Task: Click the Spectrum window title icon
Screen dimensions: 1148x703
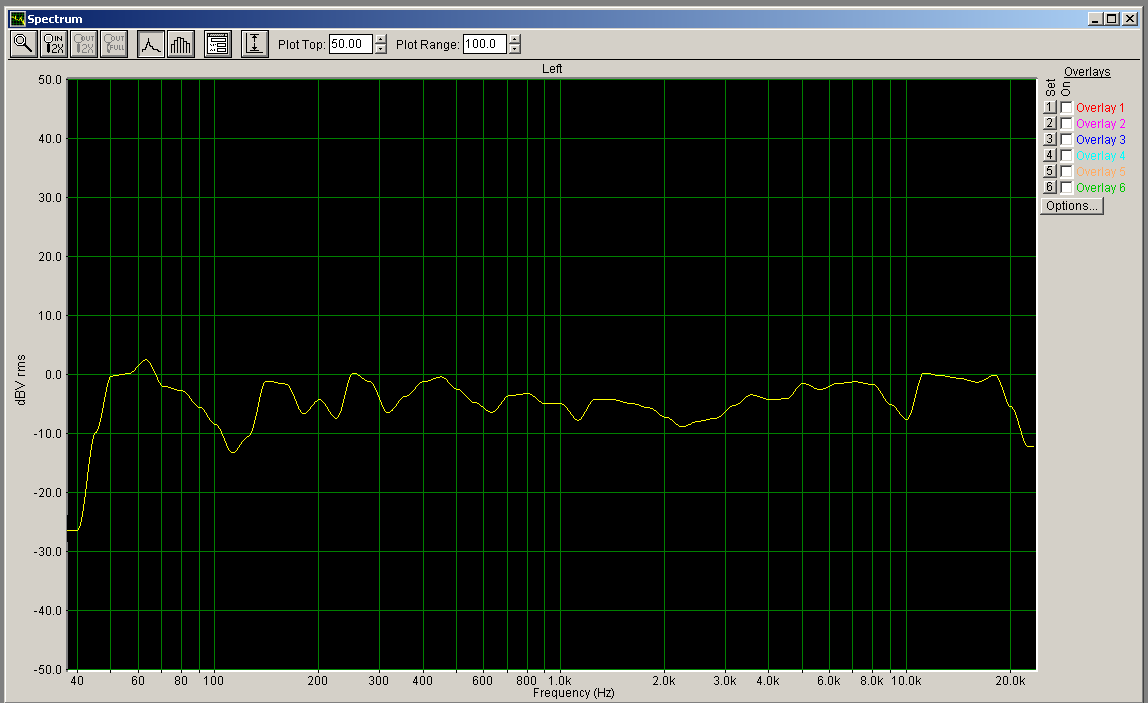Action: 18,19
